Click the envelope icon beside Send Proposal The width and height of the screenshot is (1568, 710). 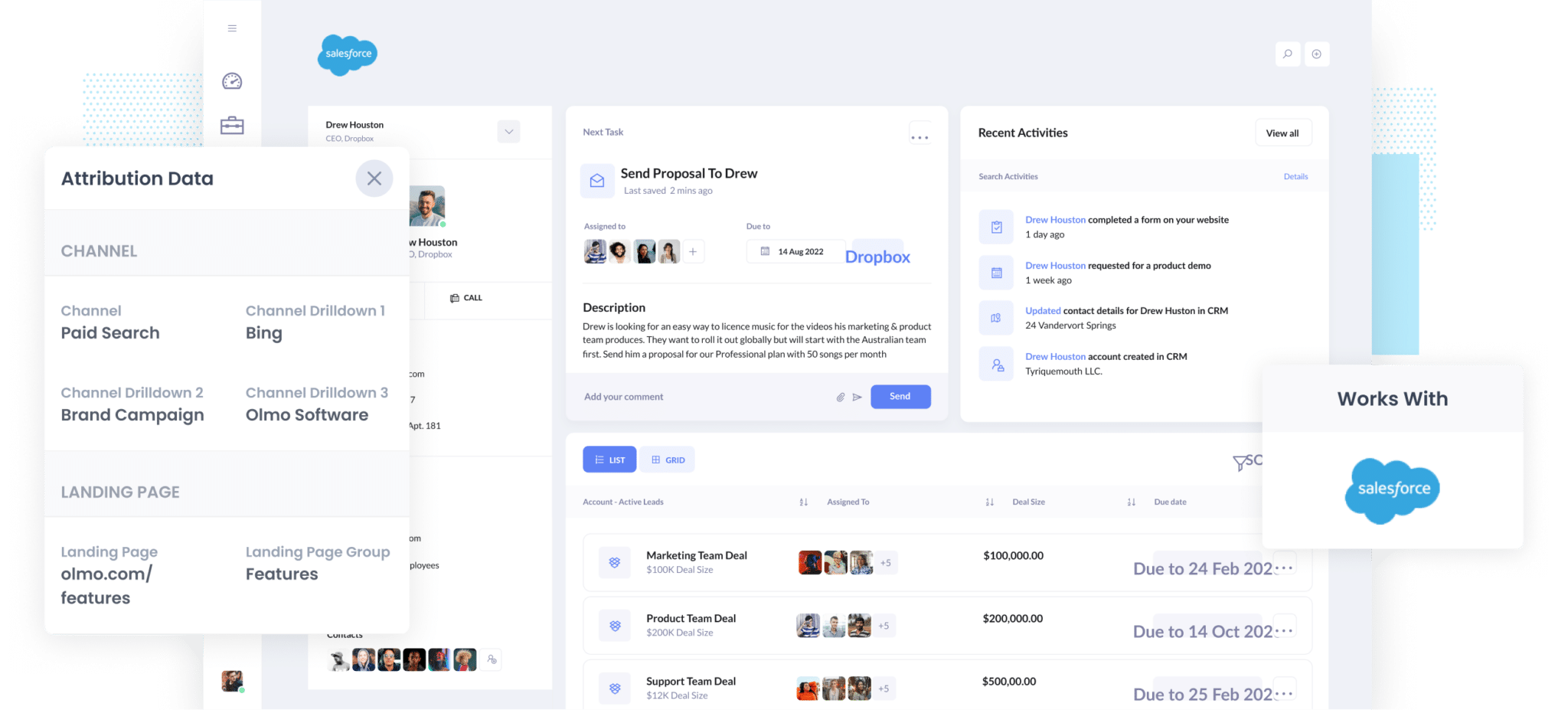(x=597, y=181)
